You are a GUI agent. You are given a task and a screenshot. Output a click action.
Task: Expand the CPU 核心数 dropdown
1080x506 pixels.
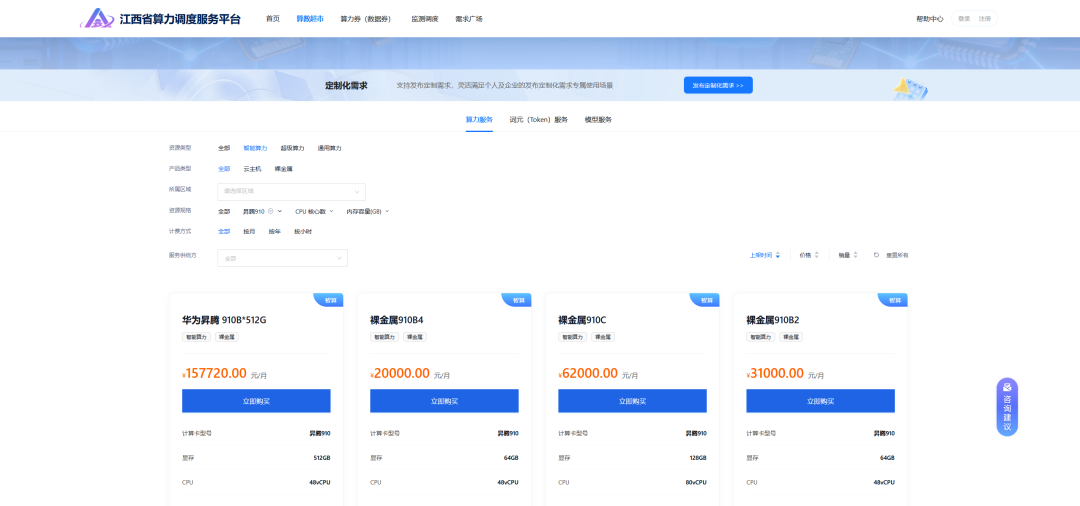point(313,211)
